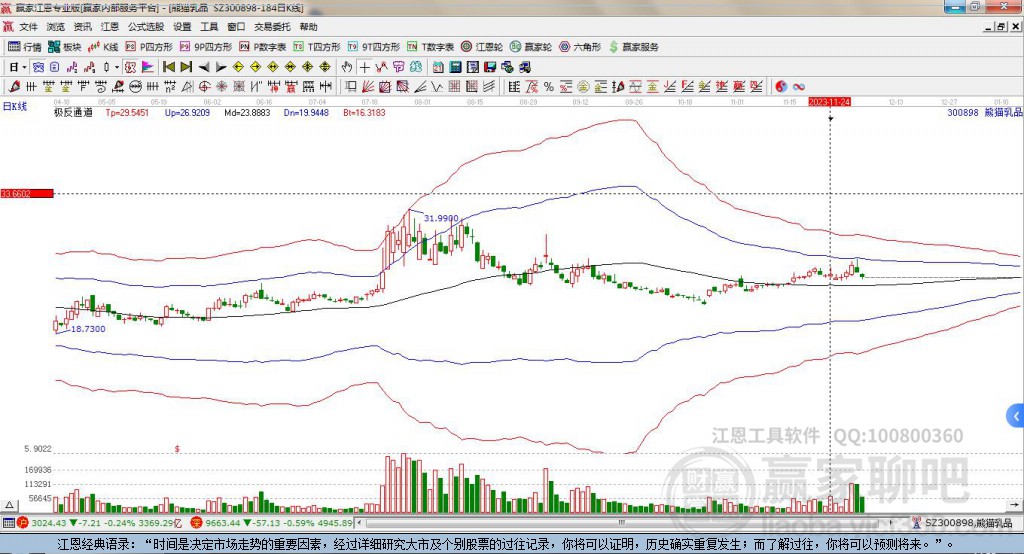Viewport: 1024px width, 554px height.
Task: Step chart left with black arrow
Action: click(204, 67)
